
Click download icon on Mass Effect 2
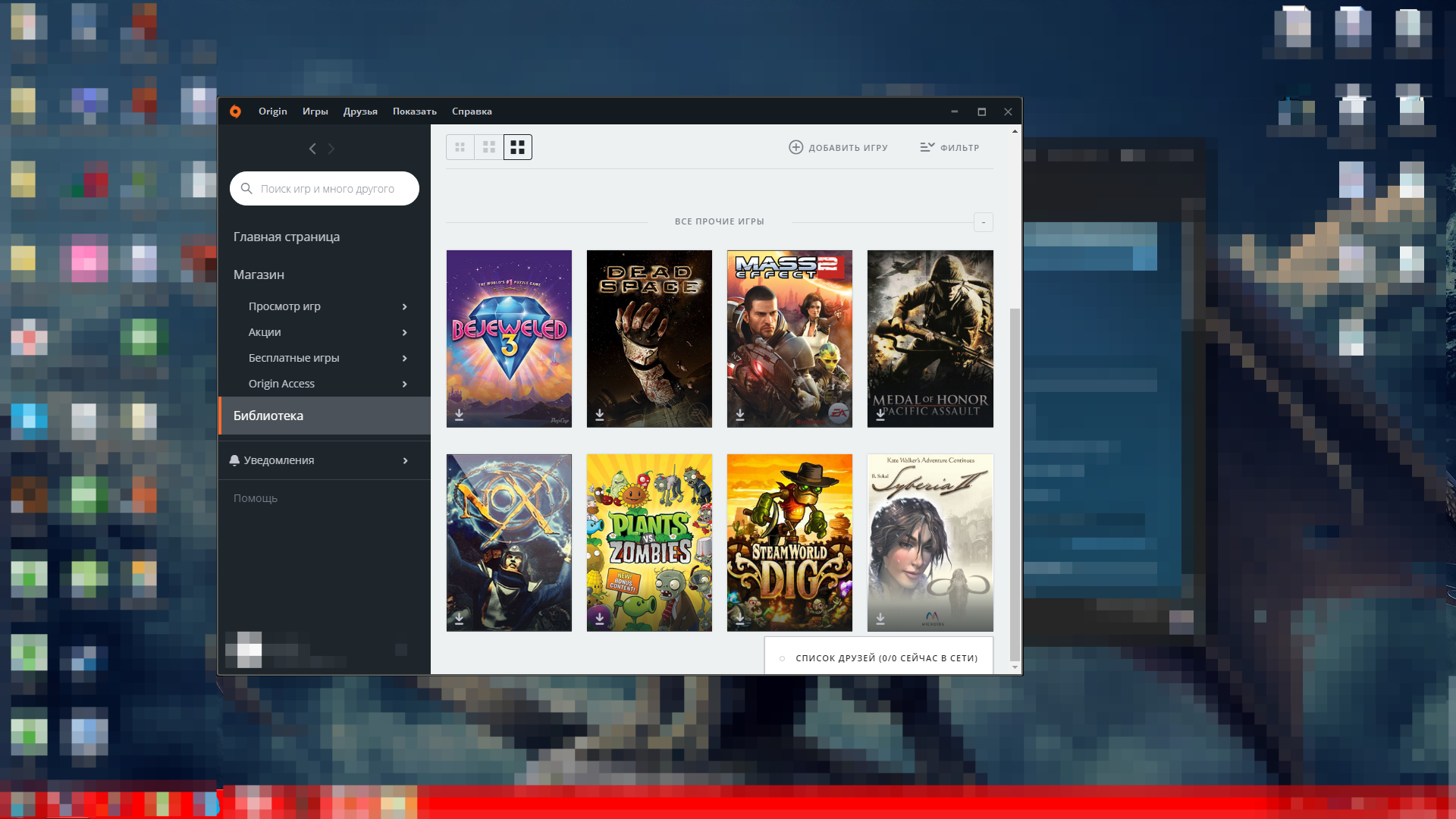(739, 415)
